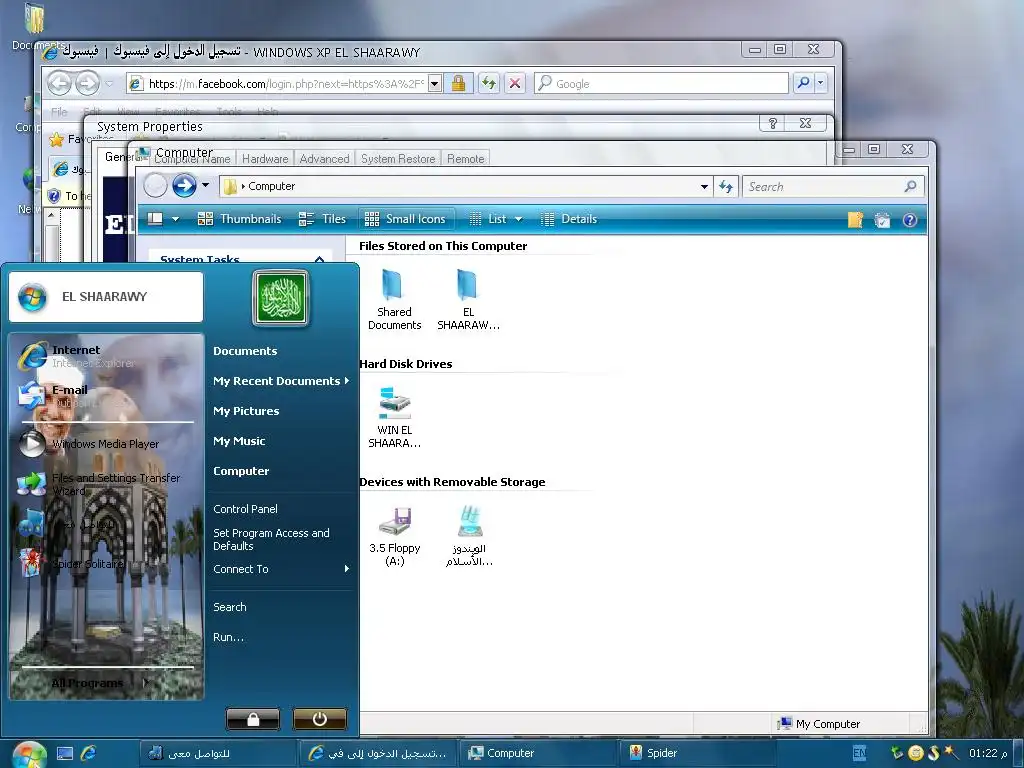Click the refresh button in browser toolbar
1024x768 pixels.
coord(488,83)
